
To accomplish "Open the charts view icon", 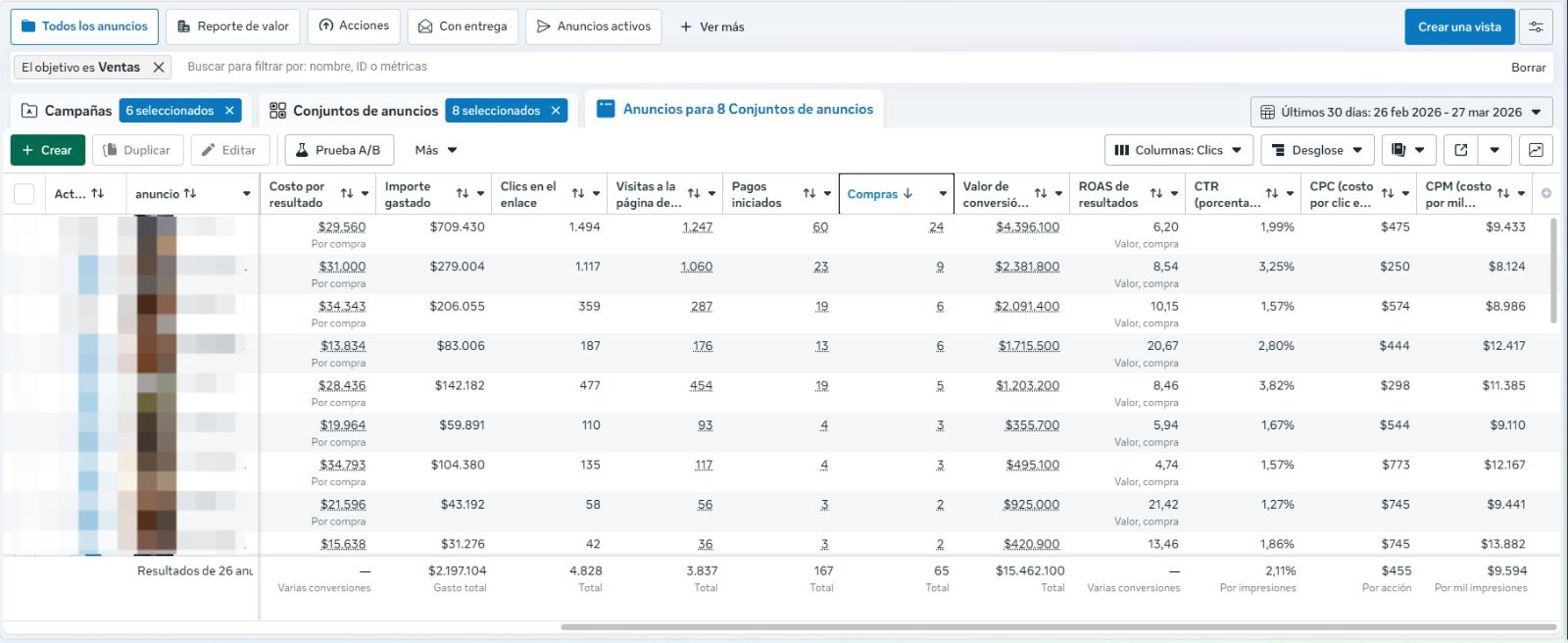I will [1536, 150].
